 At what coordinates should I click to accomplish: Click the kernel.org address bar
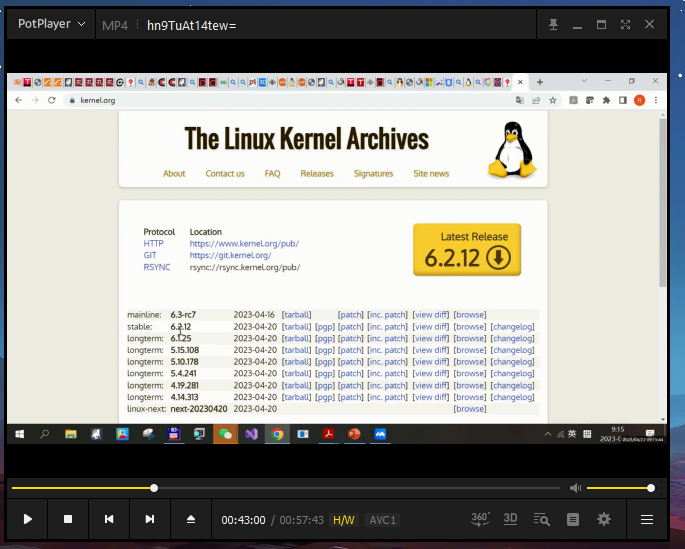(288, 100)
